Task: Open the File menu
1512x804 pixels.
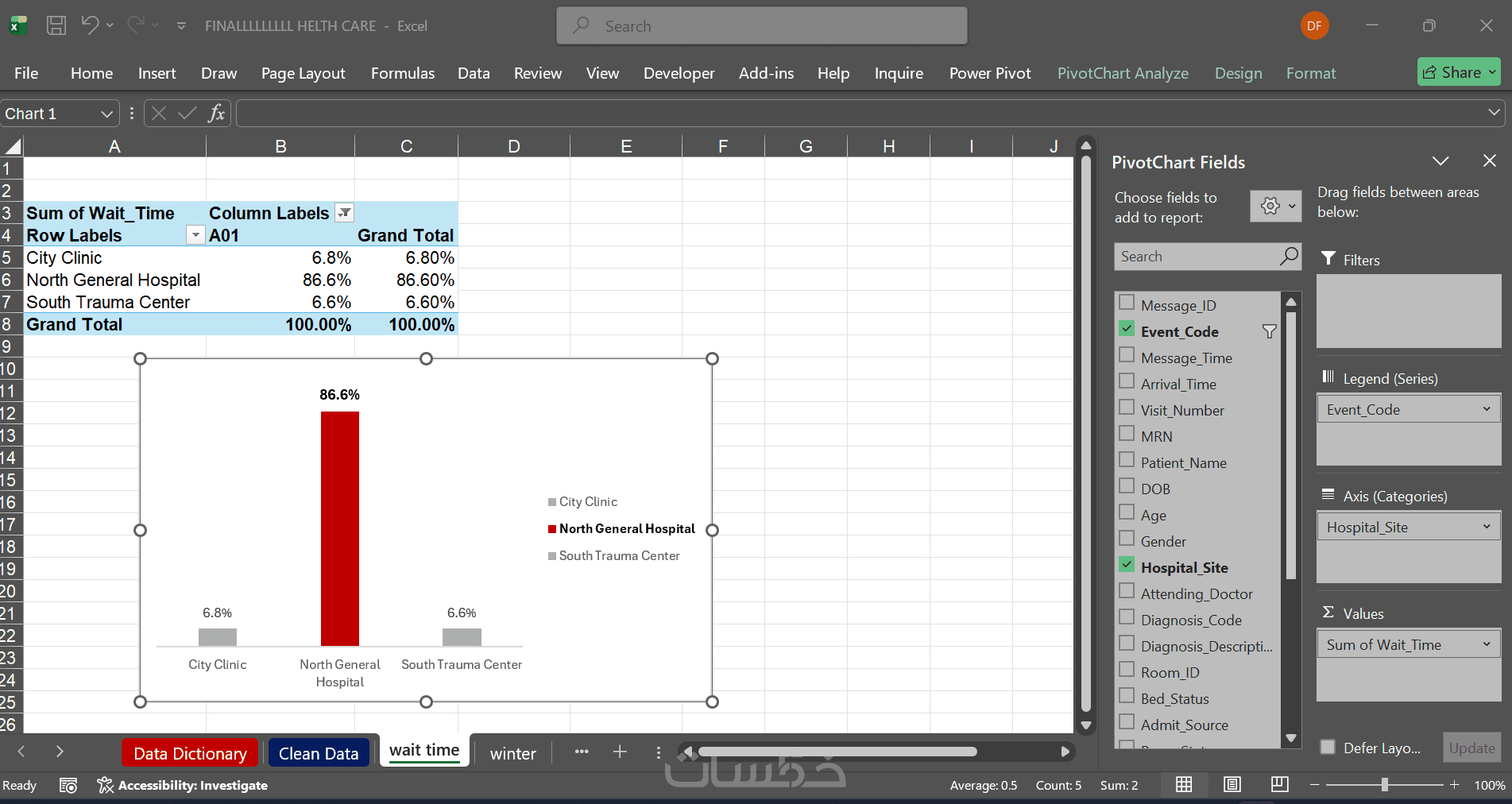Action: [26, 73]
